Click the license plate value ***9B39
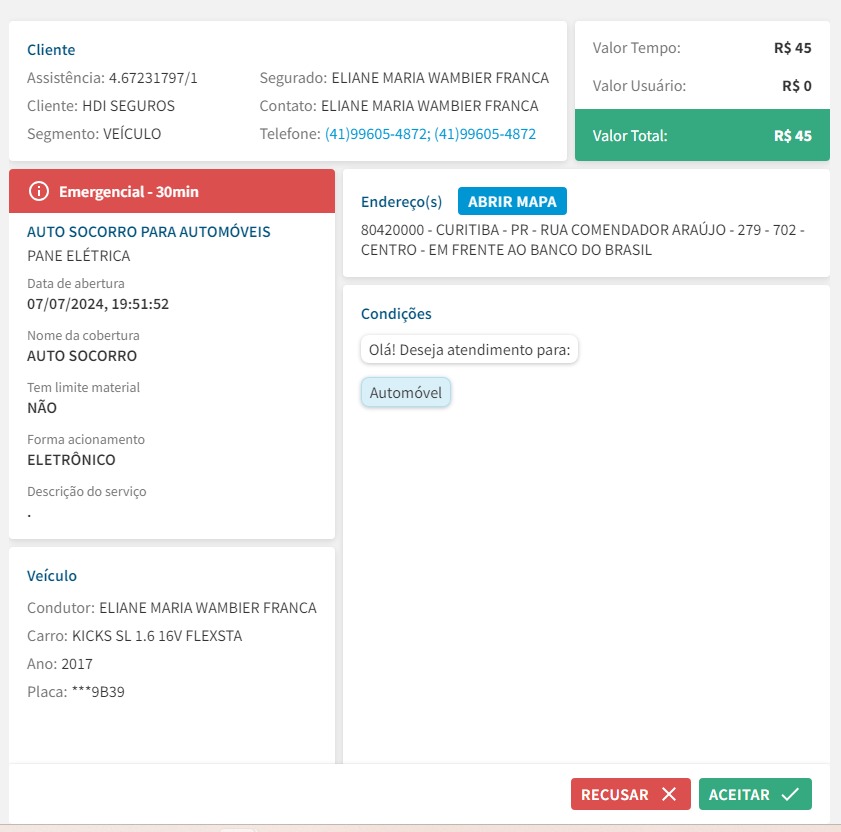The image size is (841, 832). pyautogui.click(x=99, y=692)
